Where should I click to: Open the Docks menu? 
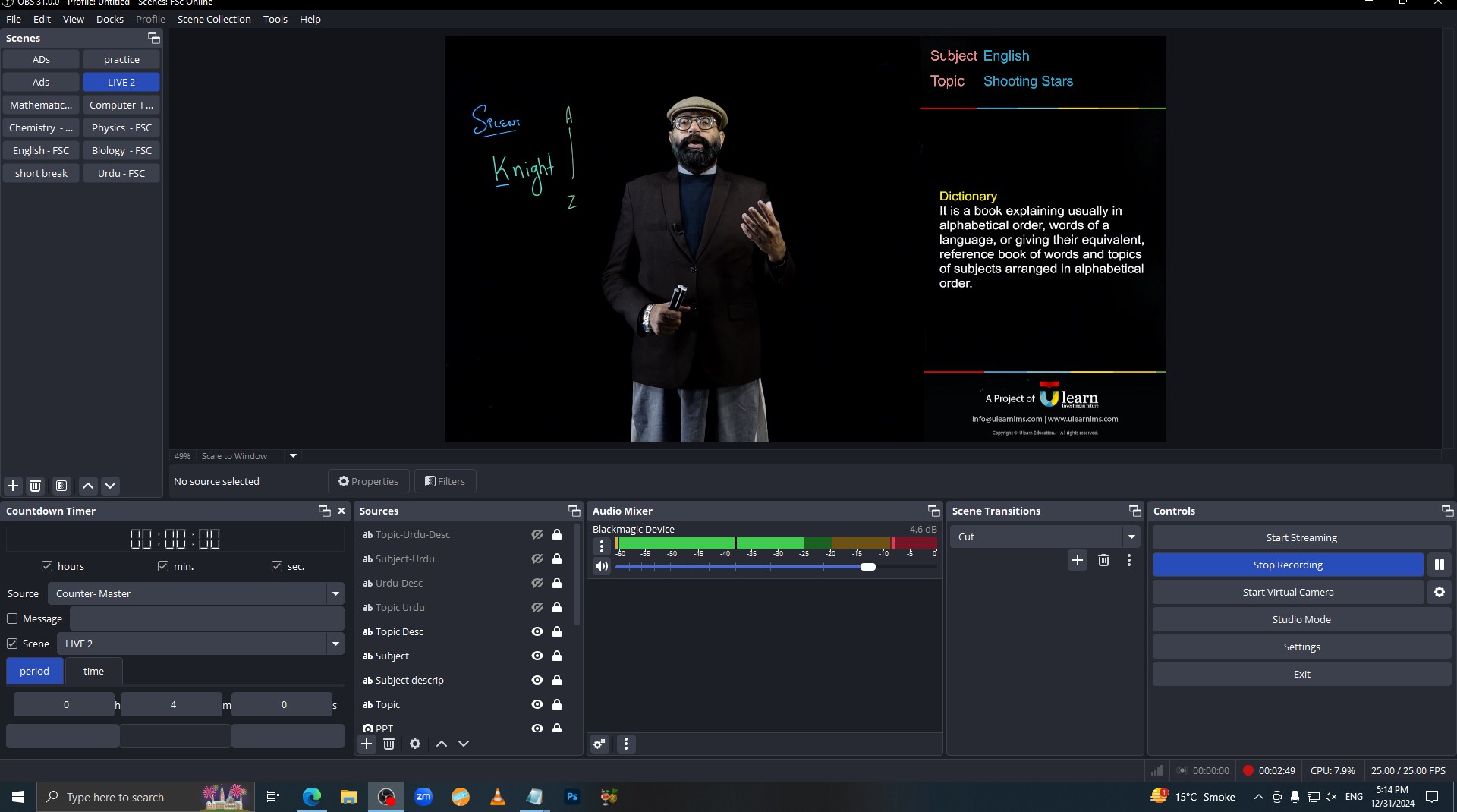(x=110, y=19)
